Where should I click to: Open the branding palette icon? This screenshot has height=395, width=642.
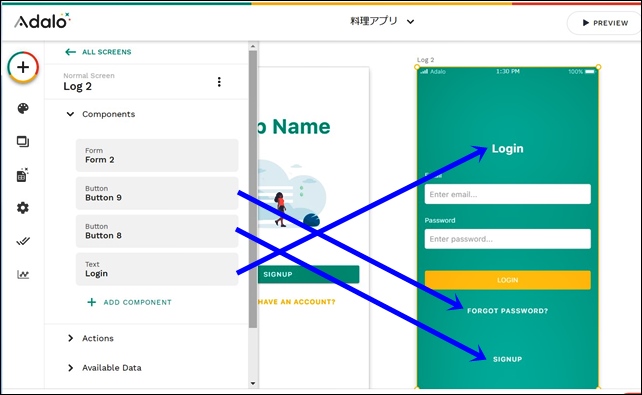point(23,108)
